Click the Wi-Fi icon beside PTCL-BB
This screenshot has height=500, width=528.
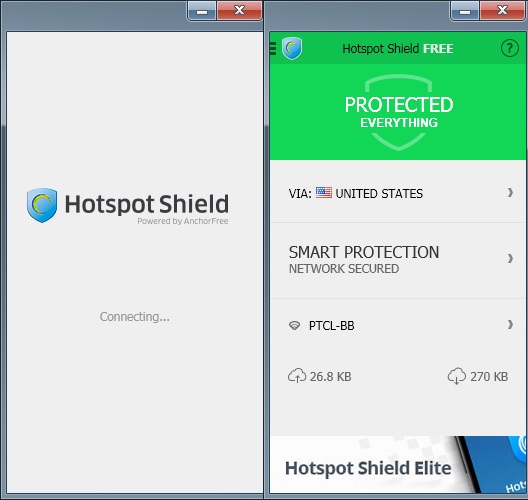[294, 325]
